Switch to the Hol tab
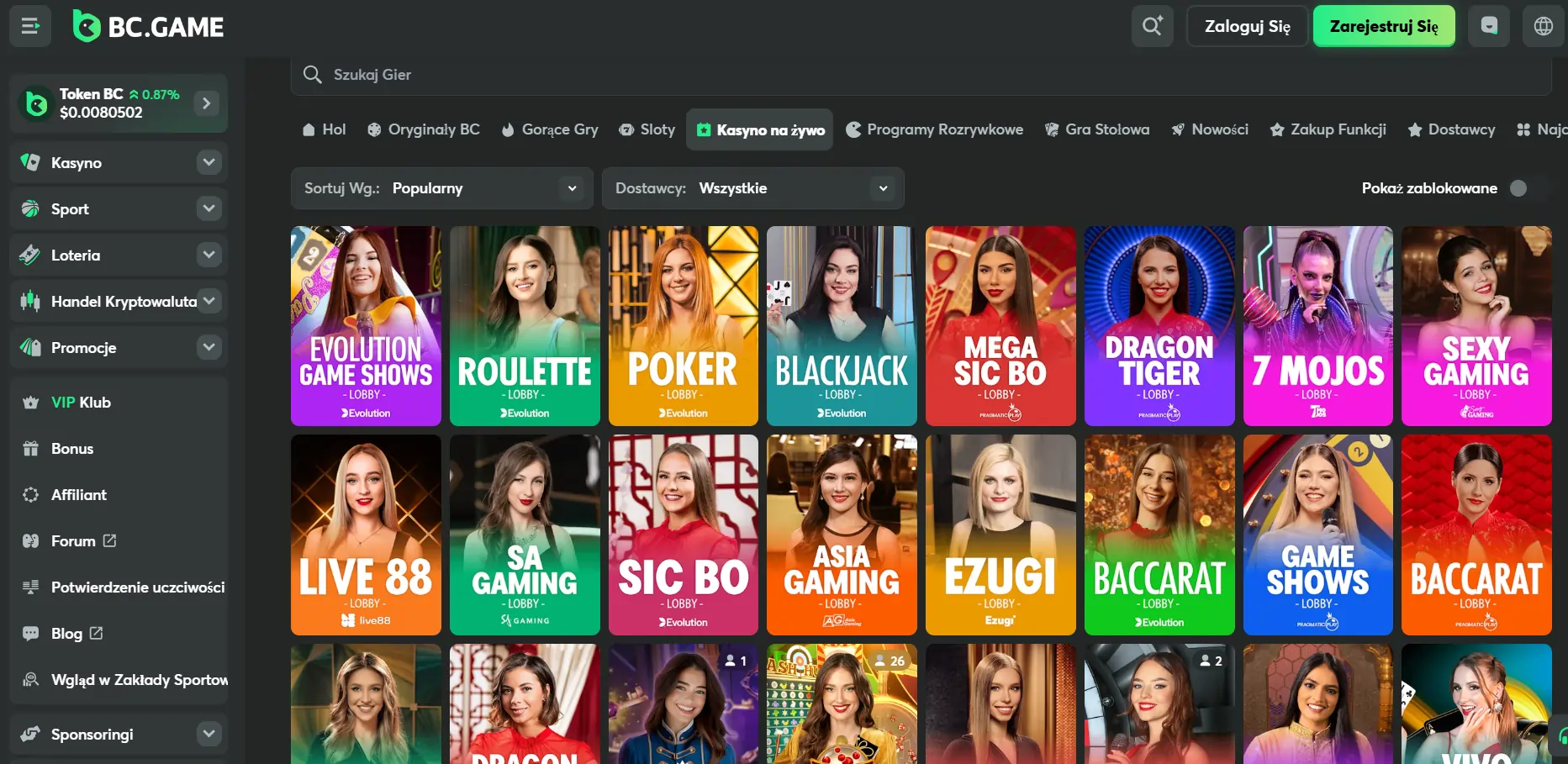1568x764 pixels. coord(324,129)
